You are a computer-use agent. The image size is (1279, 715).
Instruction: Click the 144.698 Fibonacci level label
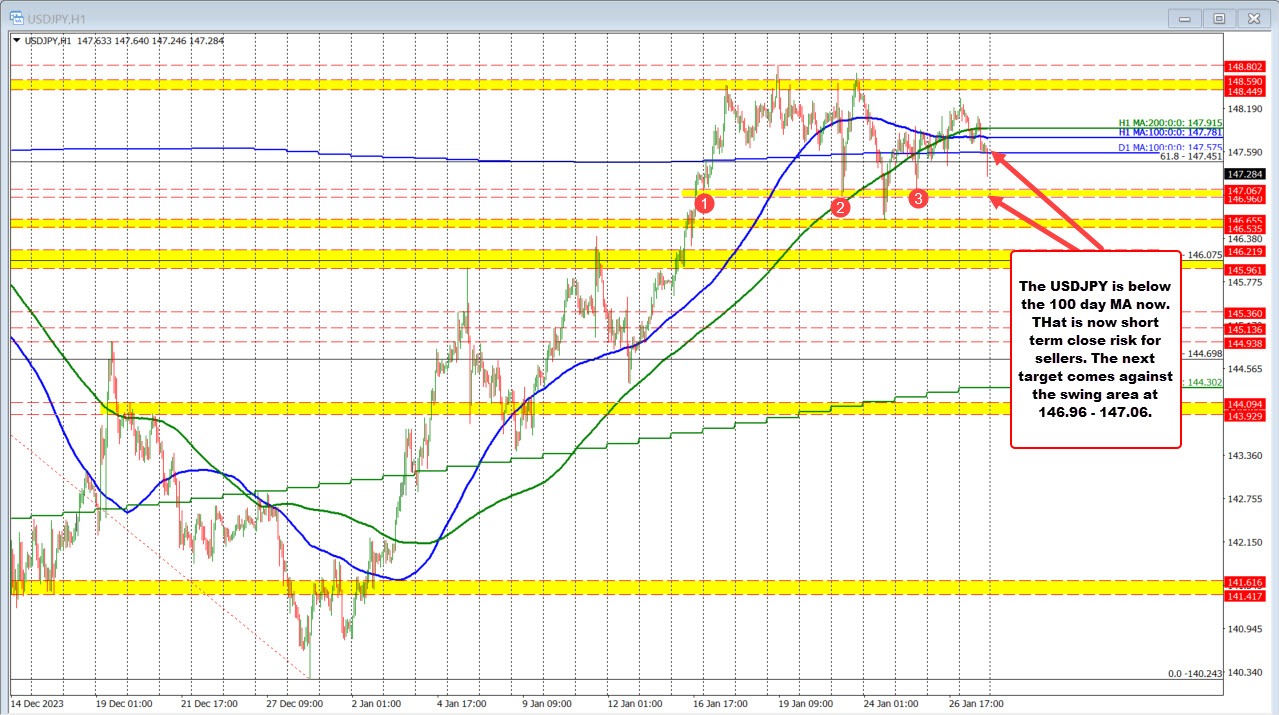(1205, 354)
